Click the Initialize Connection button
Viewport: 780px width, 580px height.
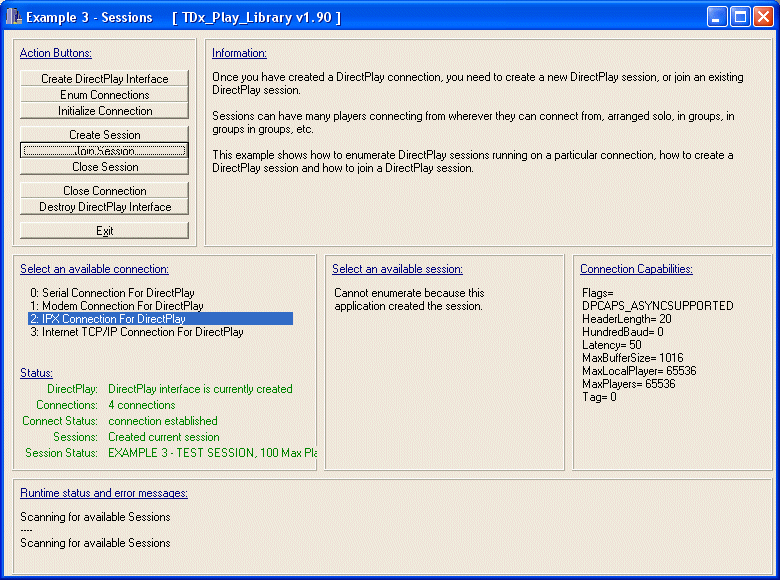click(104, 110)
